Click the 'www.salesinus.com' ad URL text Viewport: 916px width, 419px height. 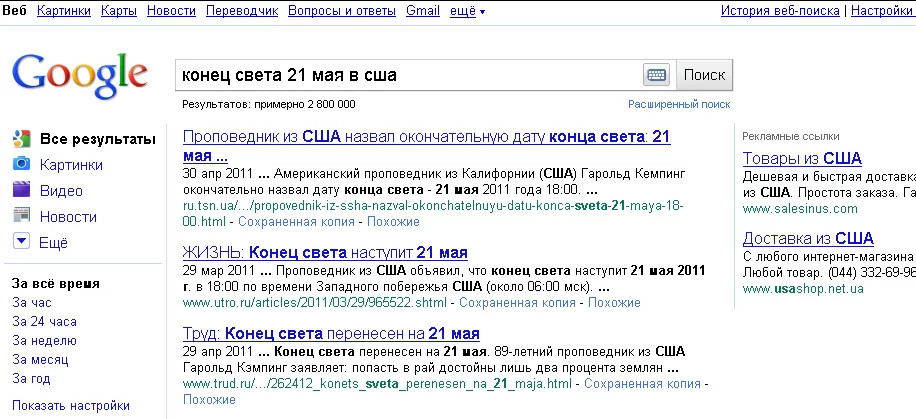[800, 209]
